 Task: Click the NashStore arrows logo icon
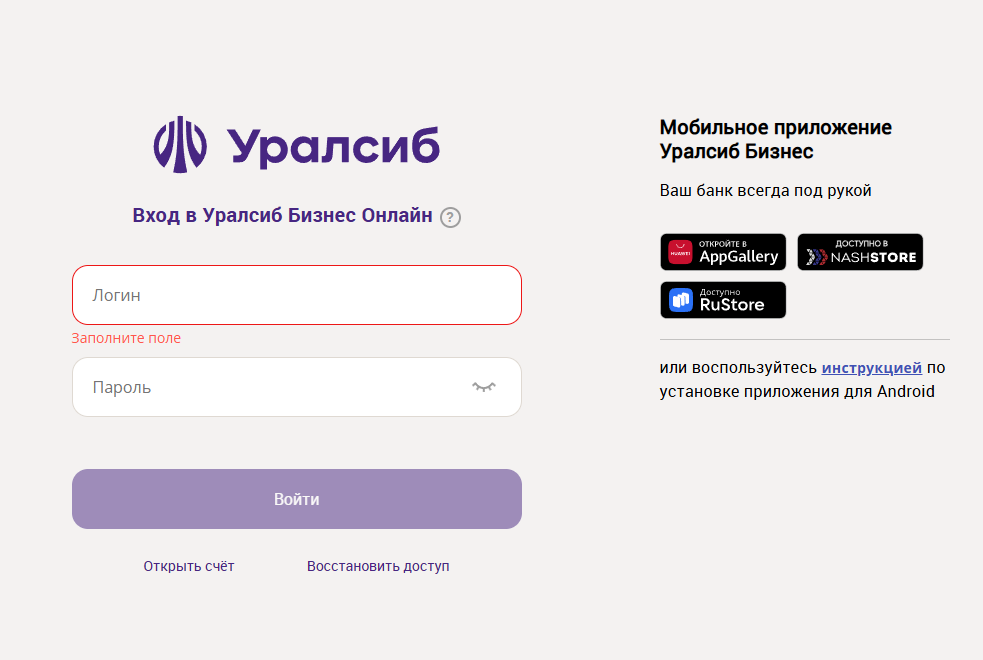816,257
